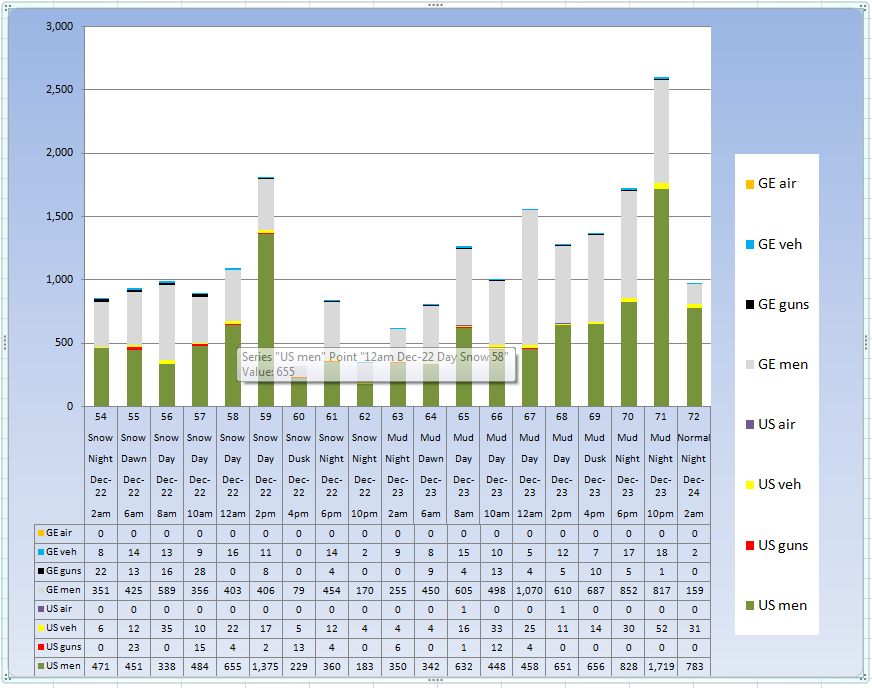The image size is (872, 688).
Task: Click the 783 US men value
Action: coord(694,666)
